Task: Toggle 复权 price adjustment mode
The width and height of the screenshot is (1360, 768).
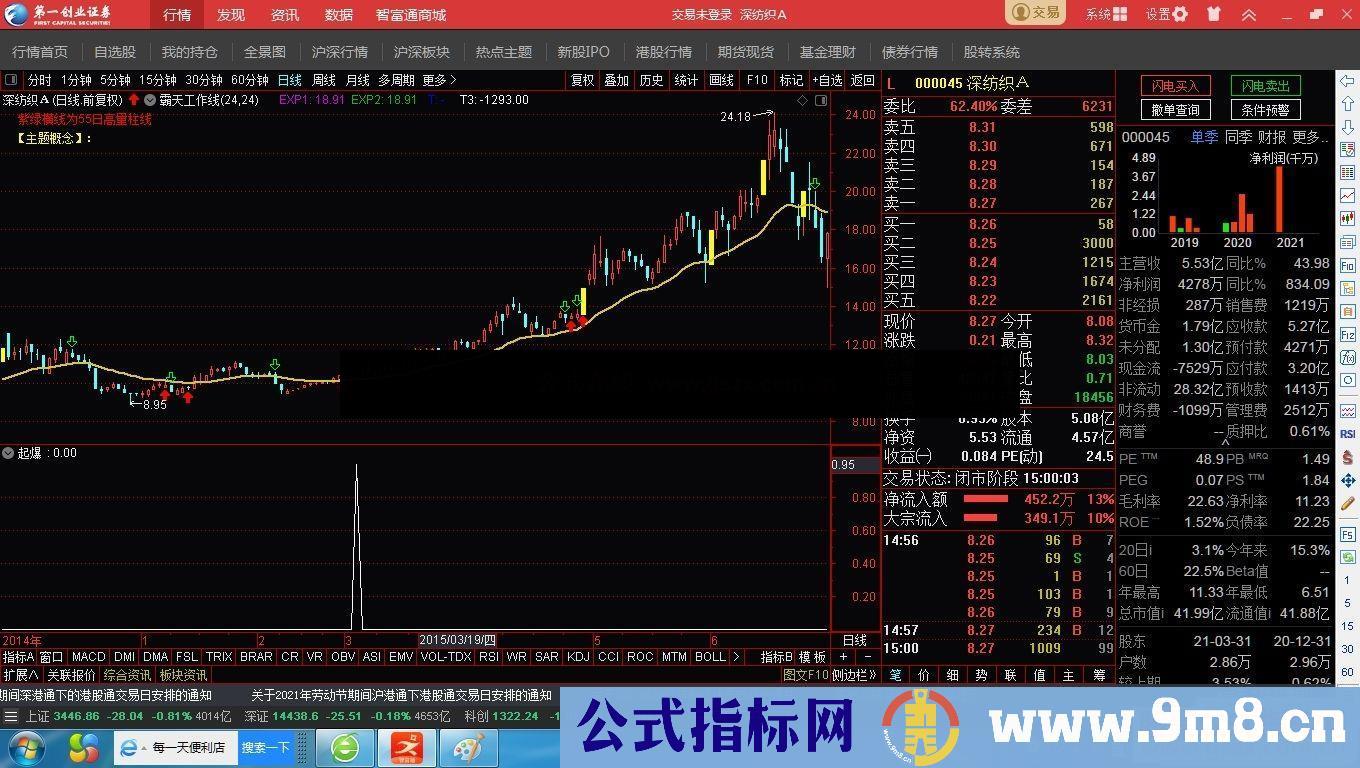Action: [x=584, y=80]
